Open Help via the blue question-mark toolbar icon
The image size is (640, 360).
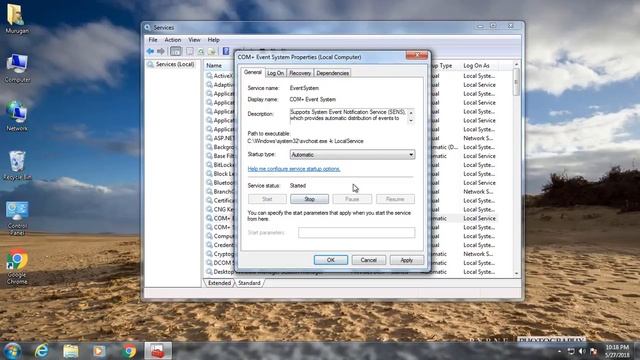pyautogui.click(x=226, y=51)
